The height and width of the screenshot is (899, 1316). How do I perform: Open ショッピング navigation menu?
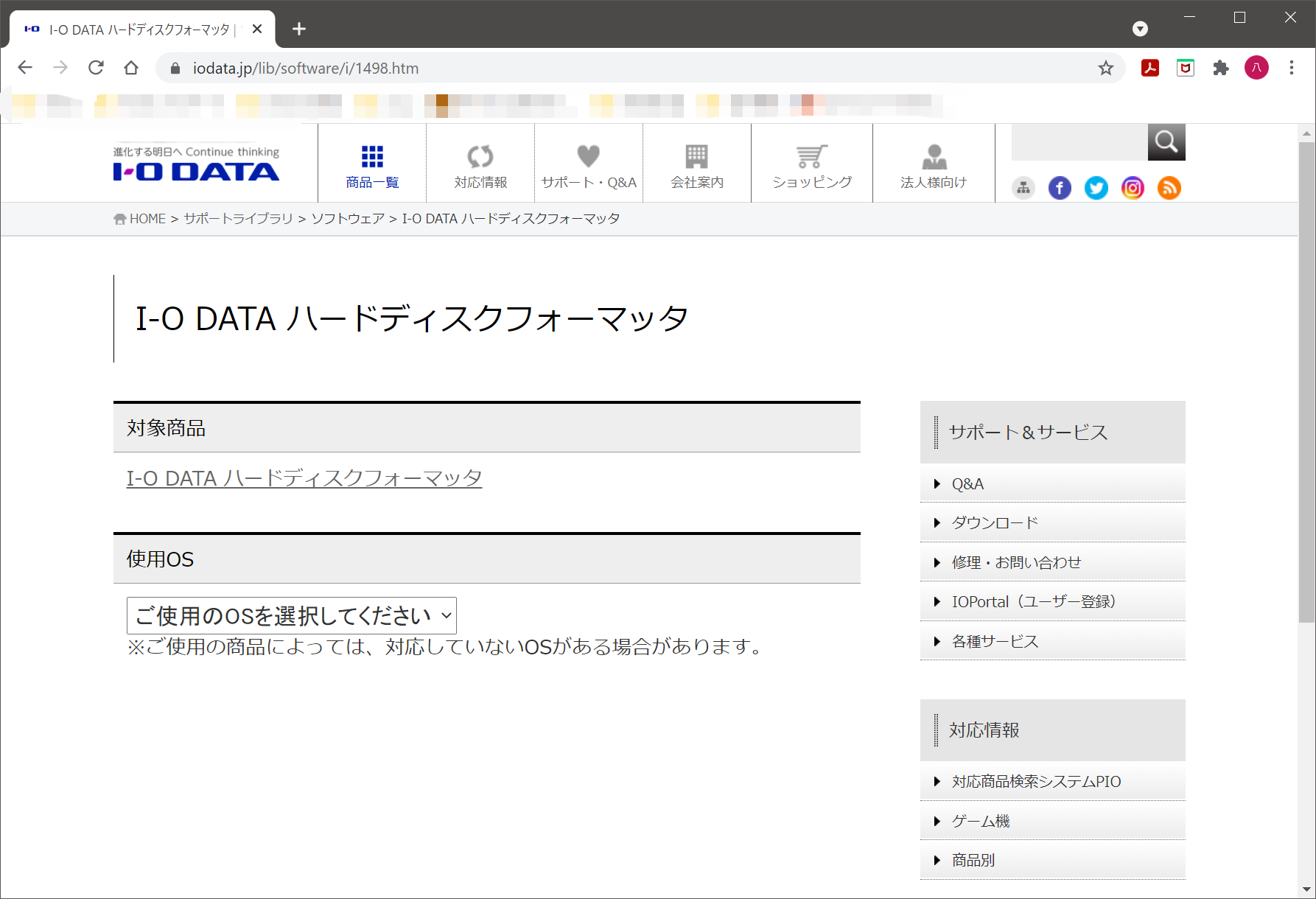pyautogui.click(x=812, y=165)
